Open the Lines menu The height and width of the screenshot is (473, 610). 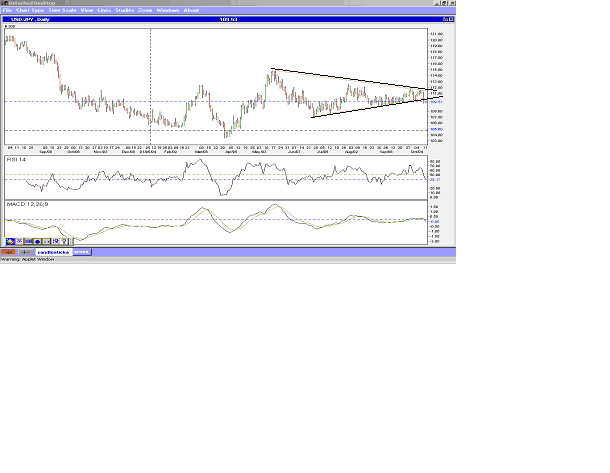(104, 10)
